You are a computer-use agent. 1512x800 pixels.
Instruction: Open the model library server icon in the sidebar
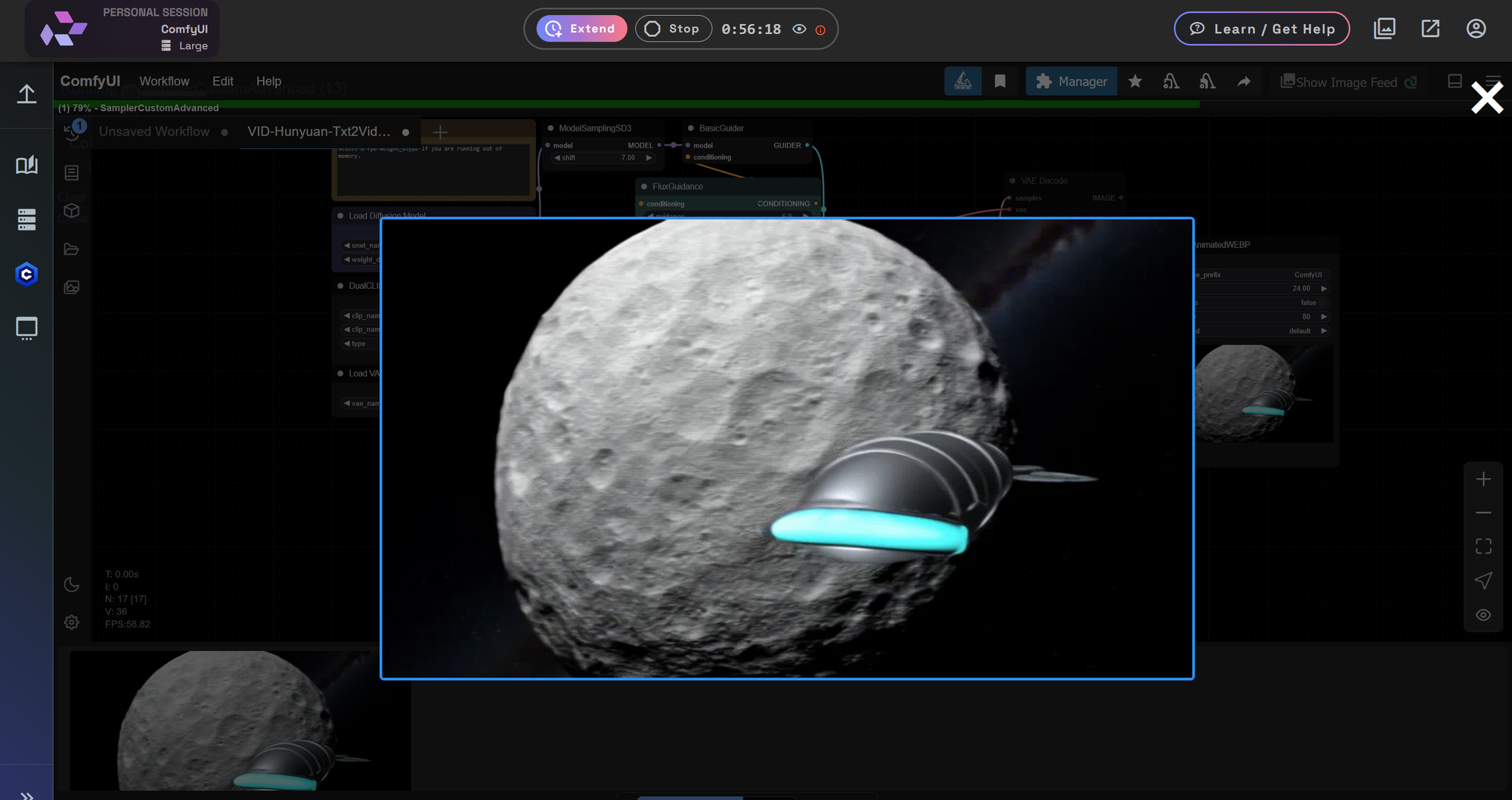point(26,219)
